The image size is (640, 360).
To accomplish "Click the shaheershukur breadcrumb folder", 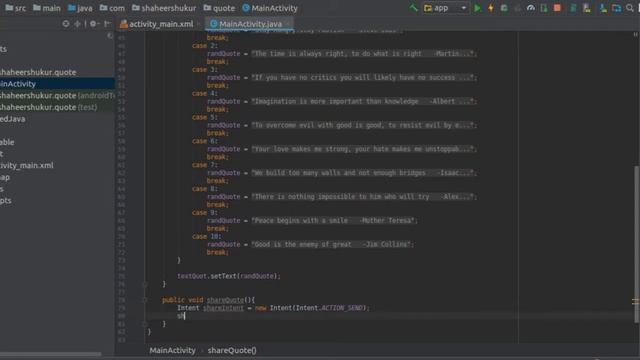I will (164, 8).
